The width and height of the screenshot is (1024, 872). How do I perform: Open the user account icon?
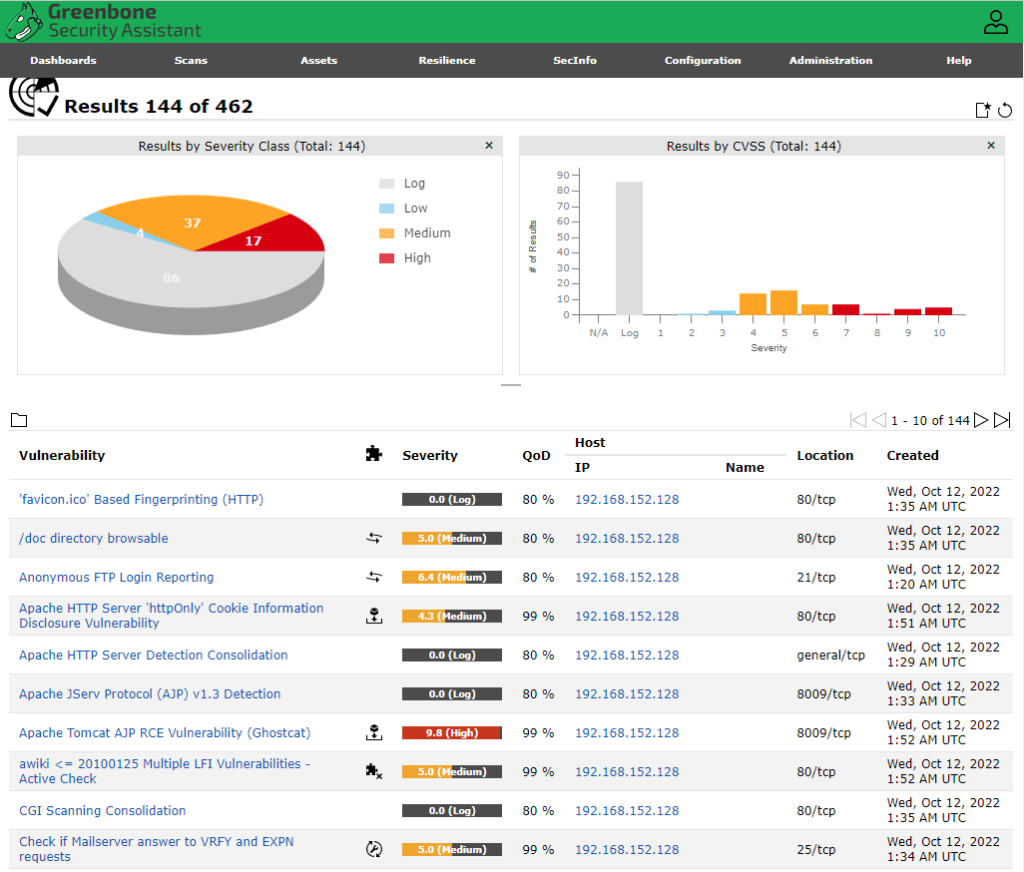pyautogui.click(x=995, y=22)
